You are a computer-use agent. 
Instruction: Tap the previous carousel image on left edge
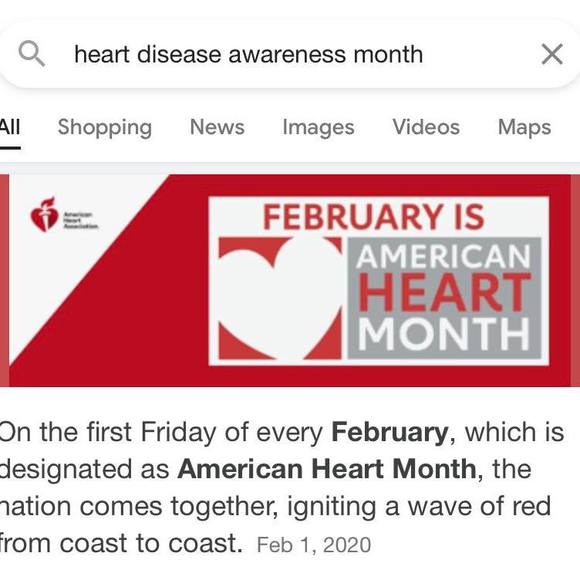(x=4, y=281)
